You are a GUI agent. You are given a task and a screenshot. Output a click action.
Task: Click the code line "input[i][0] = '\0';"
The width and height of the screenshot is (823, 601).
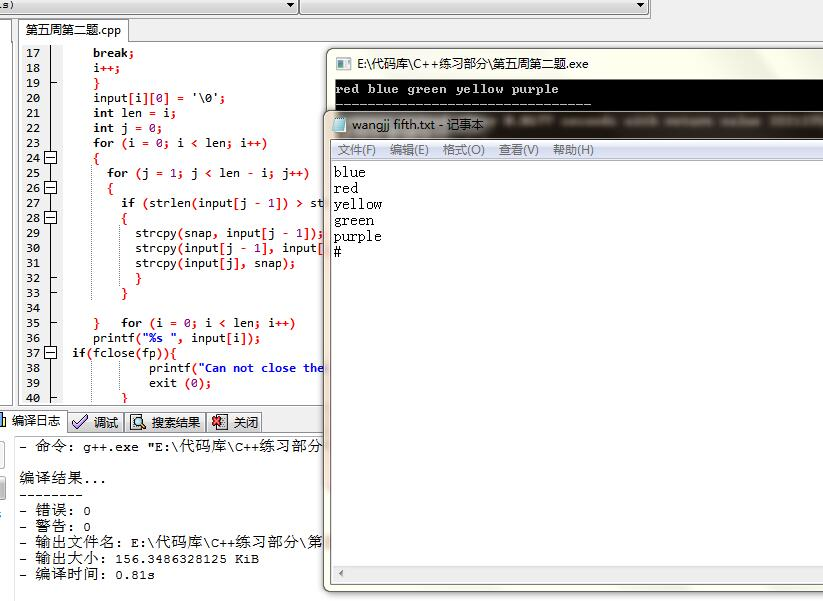pyautogui.click(x=159, y=98)
